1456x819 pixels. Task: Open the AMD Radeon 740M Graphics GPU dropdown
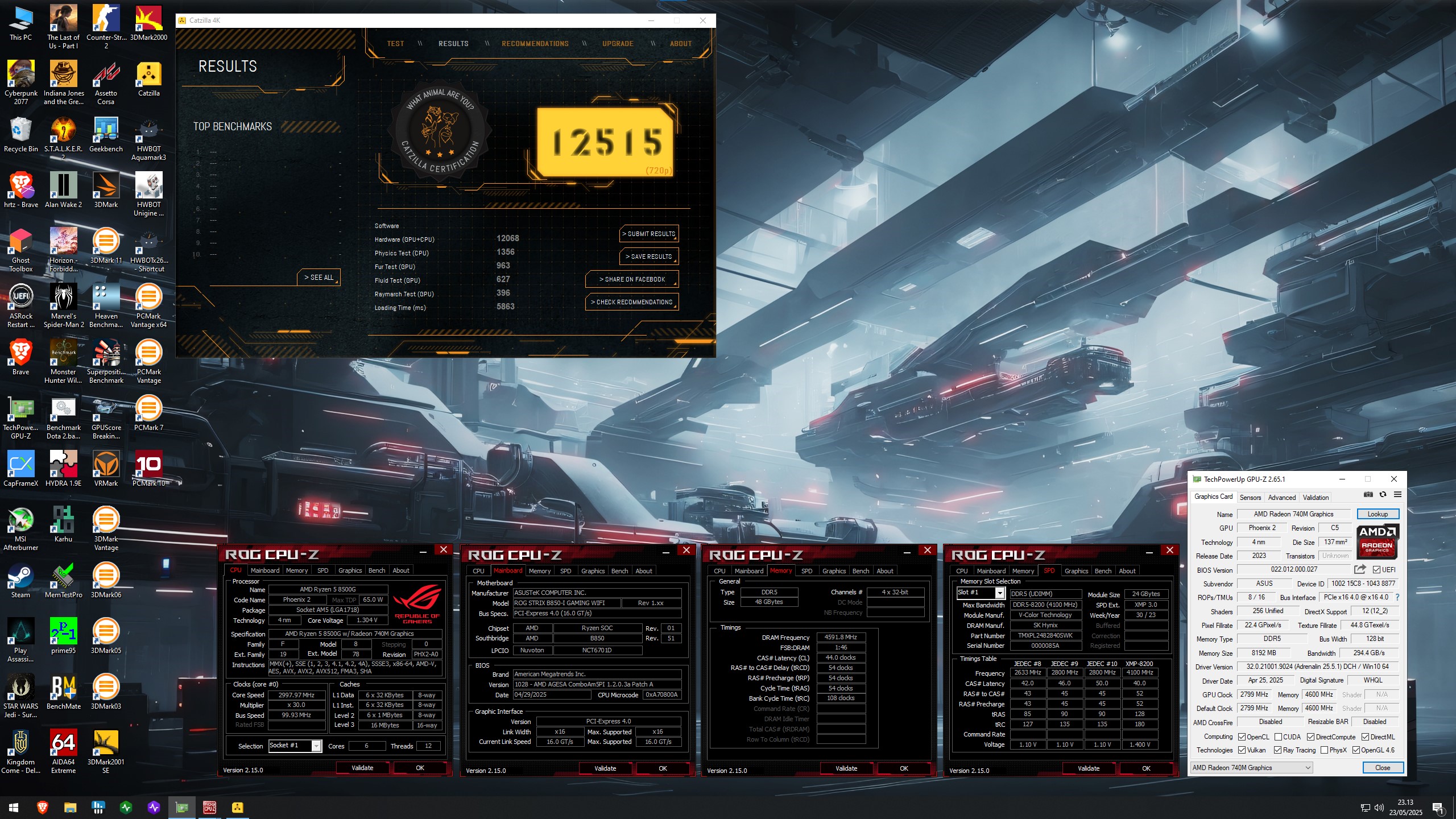pos(1252,768)
